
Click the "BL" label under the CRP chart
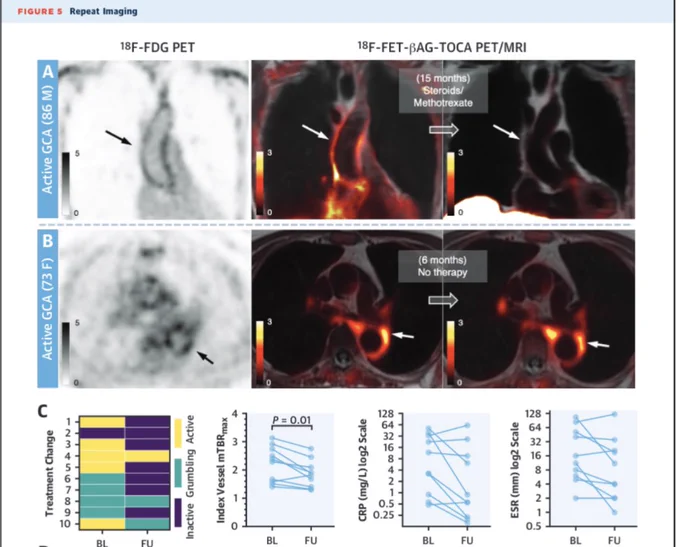(x=428, y=540)
